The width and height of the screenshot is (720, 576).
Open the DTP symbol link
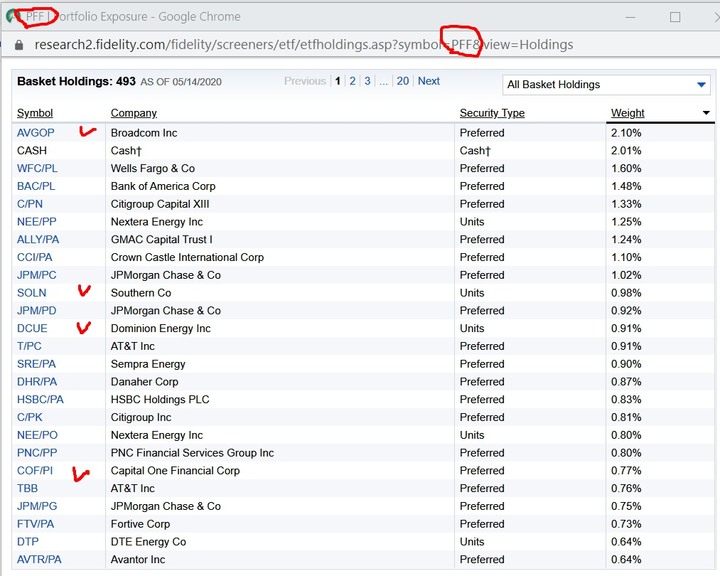tap(28, 542)
